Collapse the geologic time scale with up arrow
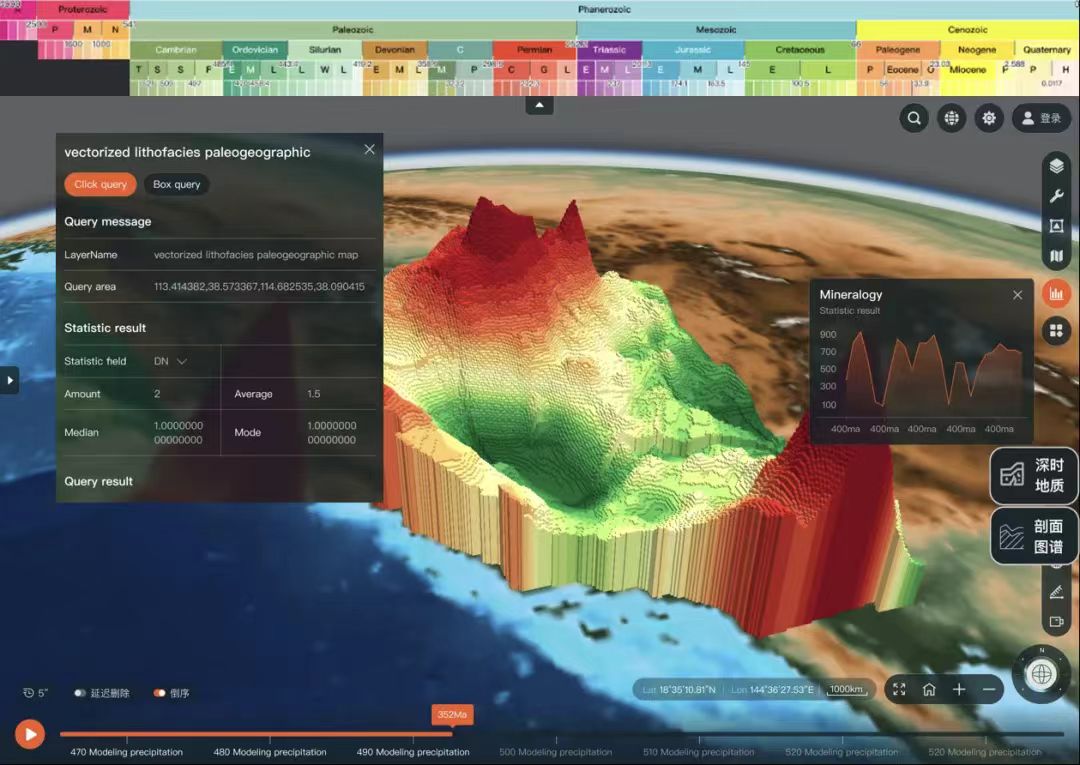 [539, 105]
